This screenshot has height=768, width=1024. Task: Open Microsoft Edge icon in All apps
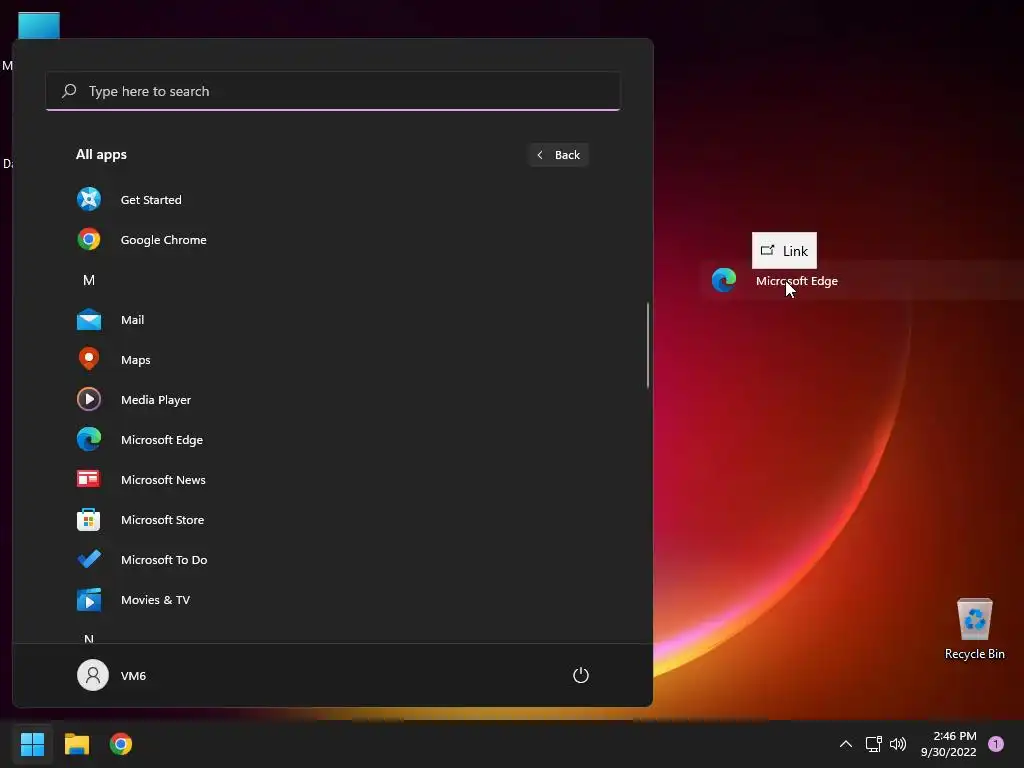(x=89, y=440)
